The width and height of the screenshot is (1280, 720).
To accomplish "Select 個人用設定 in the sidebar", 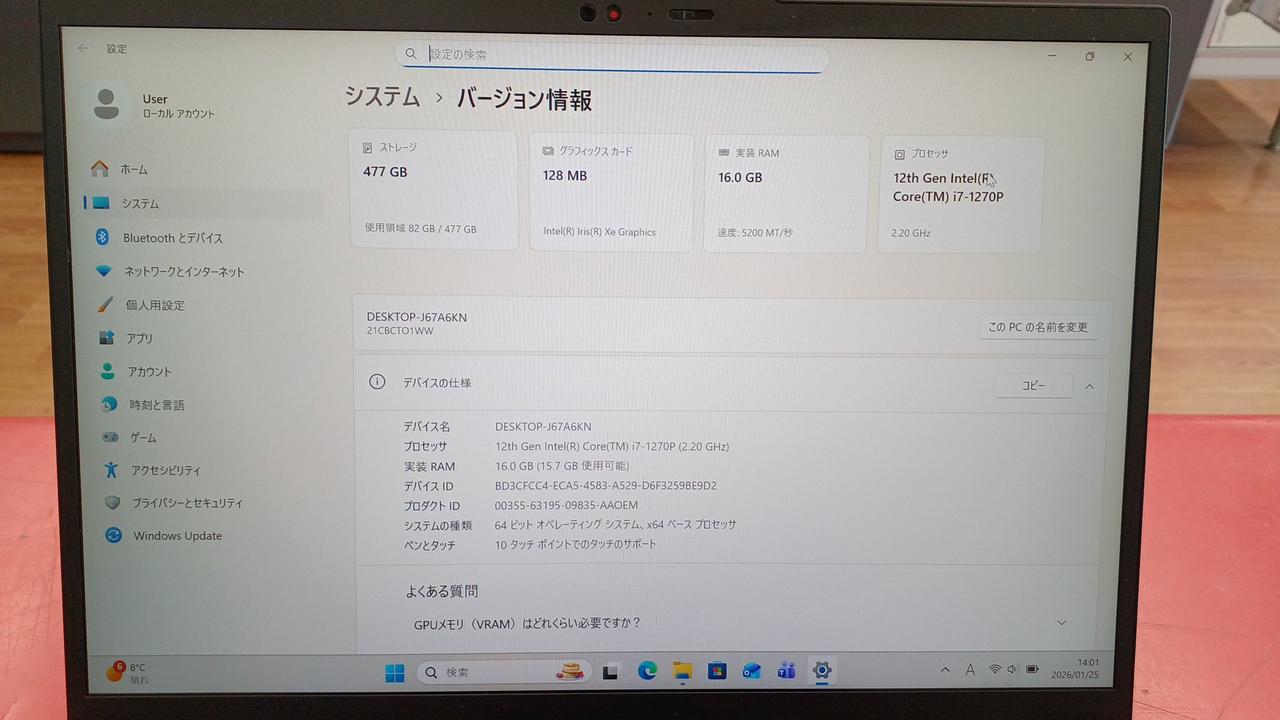I will [x=154, y=305].
